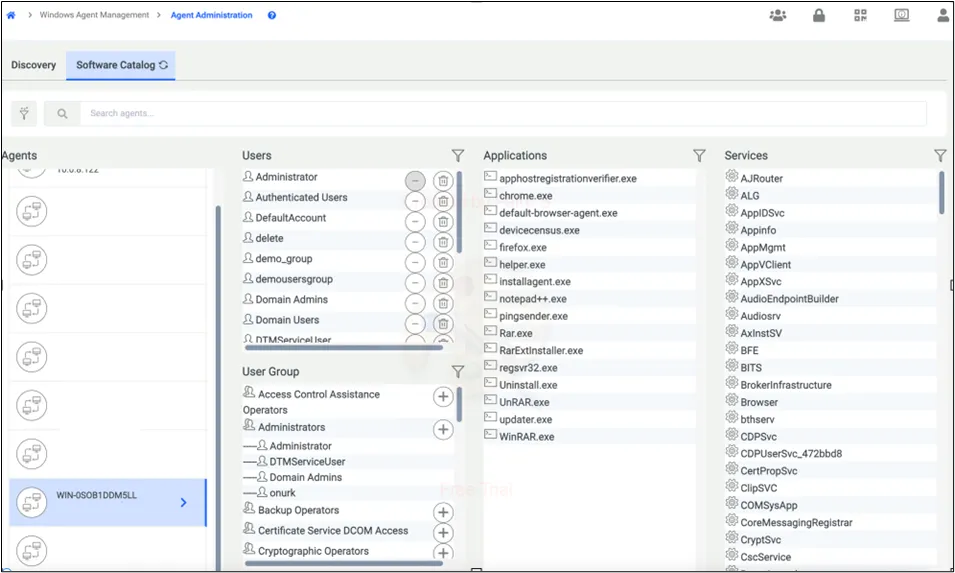Viewport: 955px width, 573px height.
Task: Delete the Domain Admins entry
Action: tap(443, 303)
